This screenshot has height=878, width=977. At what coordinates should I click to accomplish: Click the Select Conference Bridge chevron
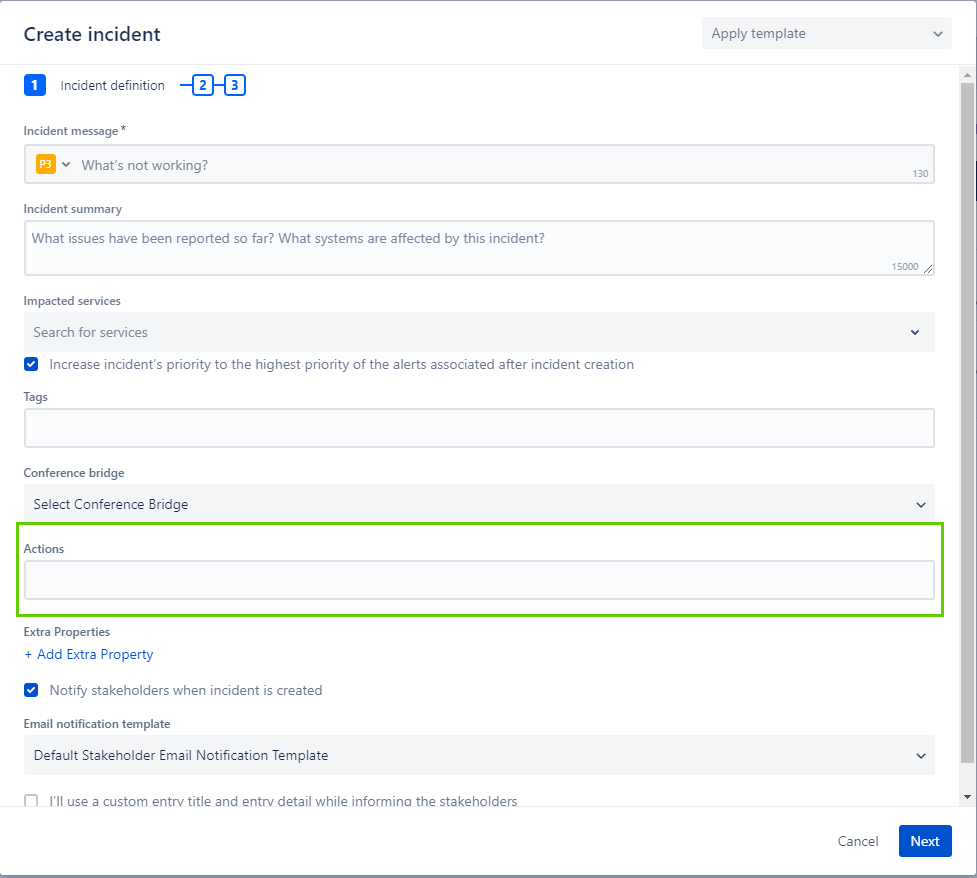pos(921,505)
